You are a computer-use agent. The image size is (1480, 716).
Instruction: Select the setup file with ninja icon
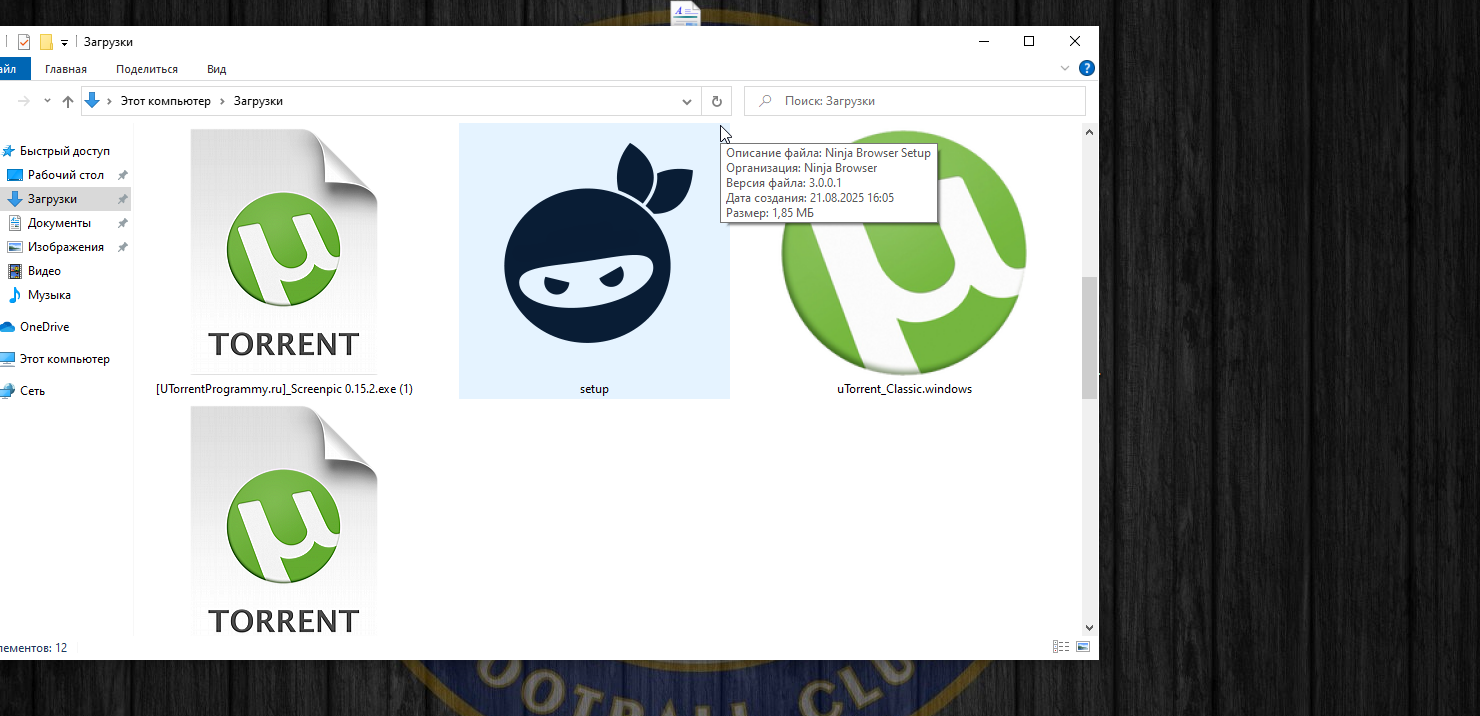click(x=594, y=262)
